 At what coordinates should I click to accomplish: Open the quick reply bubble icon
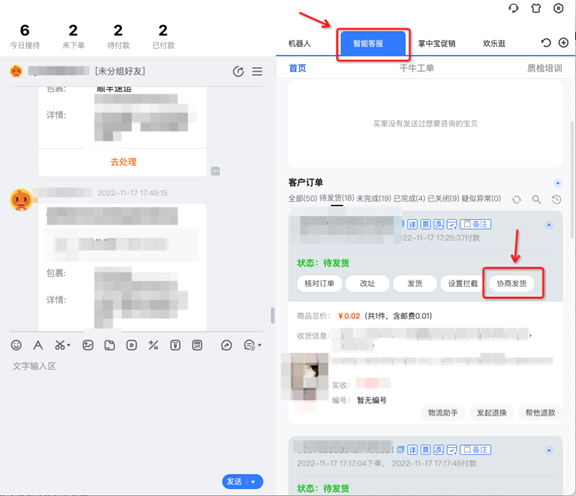click(249, 345)
